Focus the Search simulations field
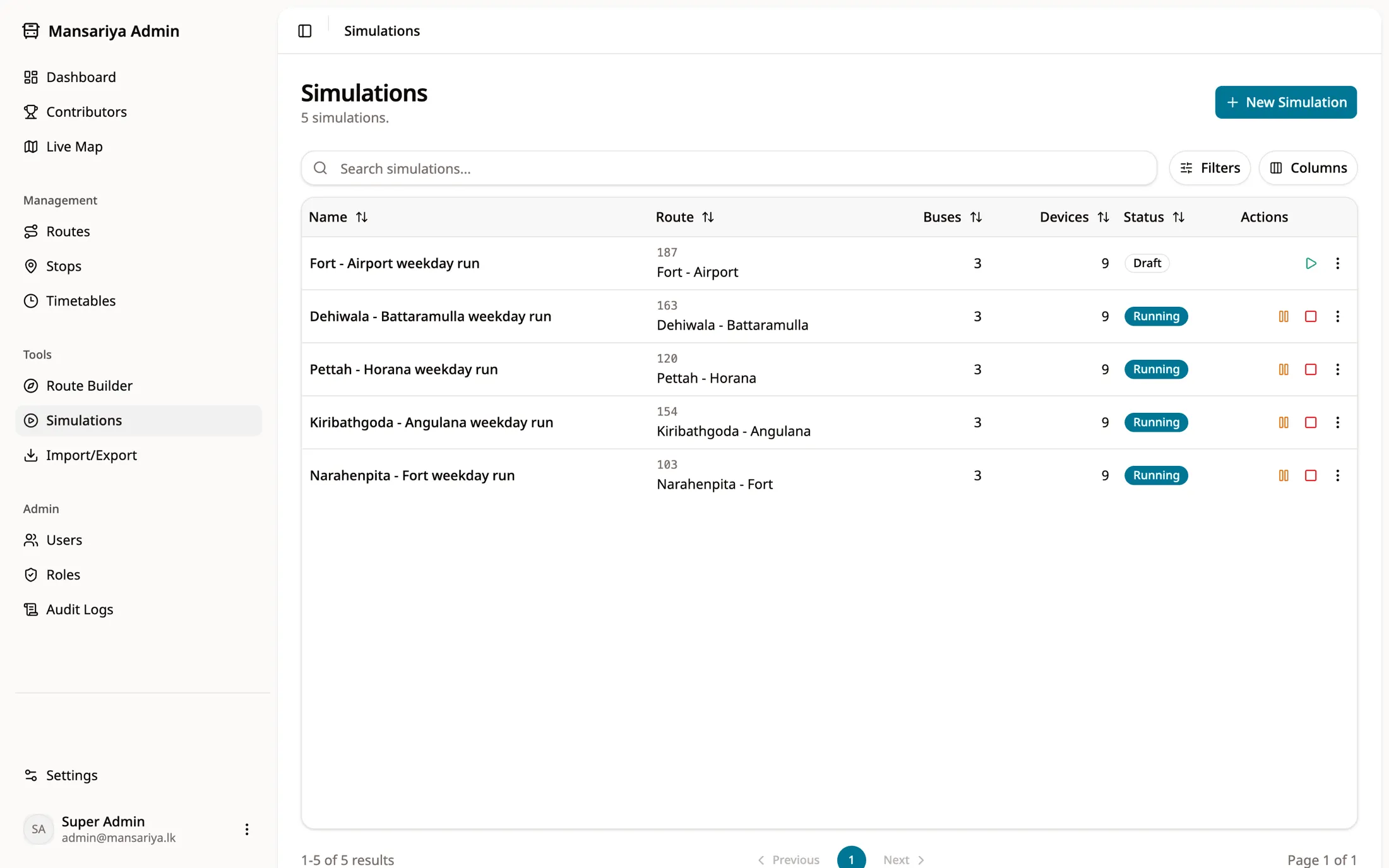 [x=729, y=169]
